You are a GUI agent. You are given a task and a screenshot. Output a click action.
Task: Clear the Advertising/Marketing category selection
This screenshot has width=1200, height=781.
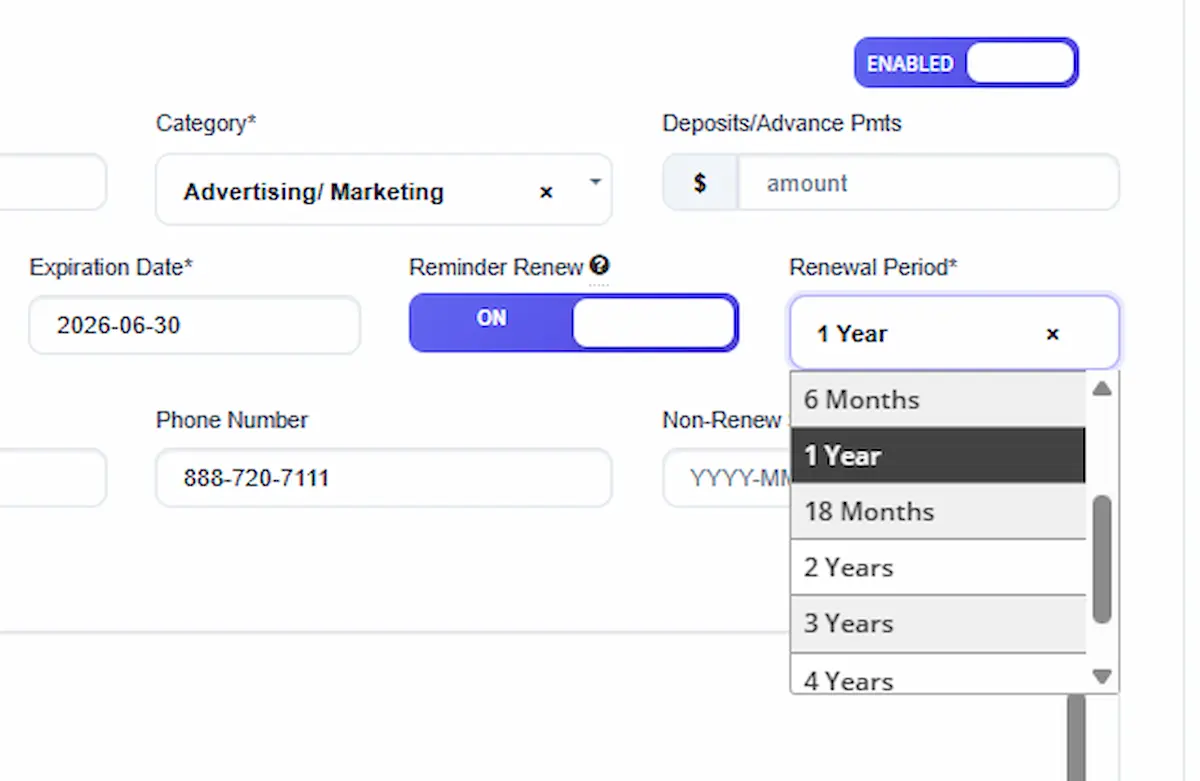click(546, 191)
